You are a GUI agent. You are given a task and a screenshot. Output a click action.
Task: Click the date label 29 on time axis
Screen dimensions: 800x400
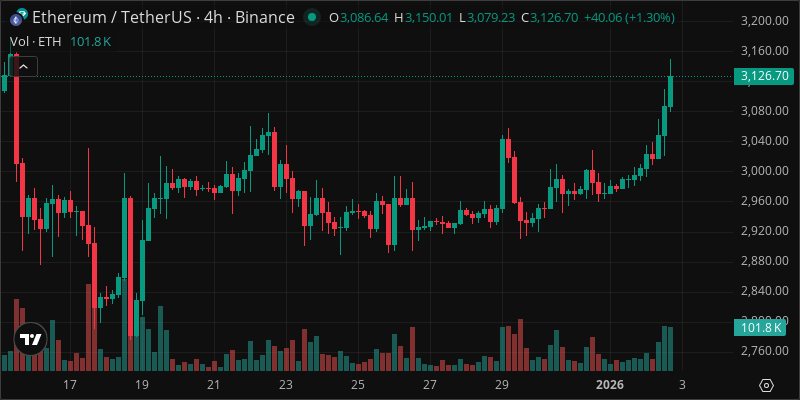pyautogui.click(x=502, y=384)
